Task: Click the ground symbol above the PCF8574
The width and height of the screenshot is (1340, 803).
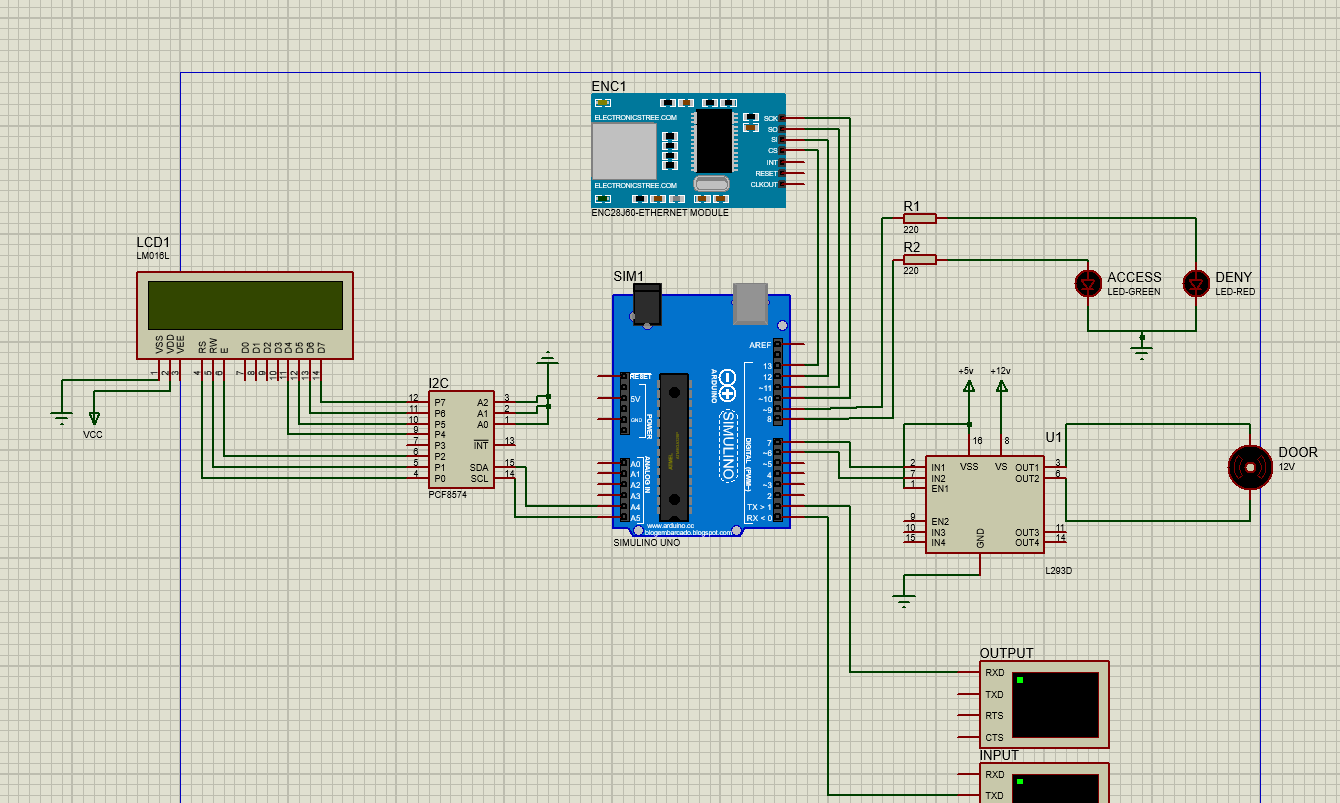Action: coord(547,357)
